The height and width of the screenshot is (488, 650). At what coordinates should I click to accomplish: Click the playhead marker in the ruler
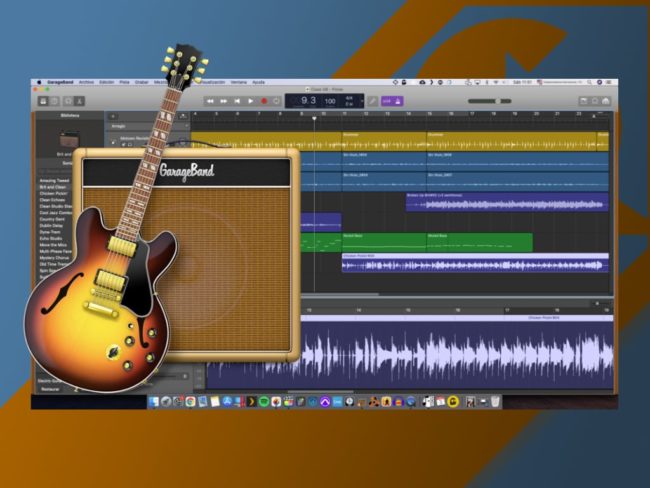[x=314, y=119]
